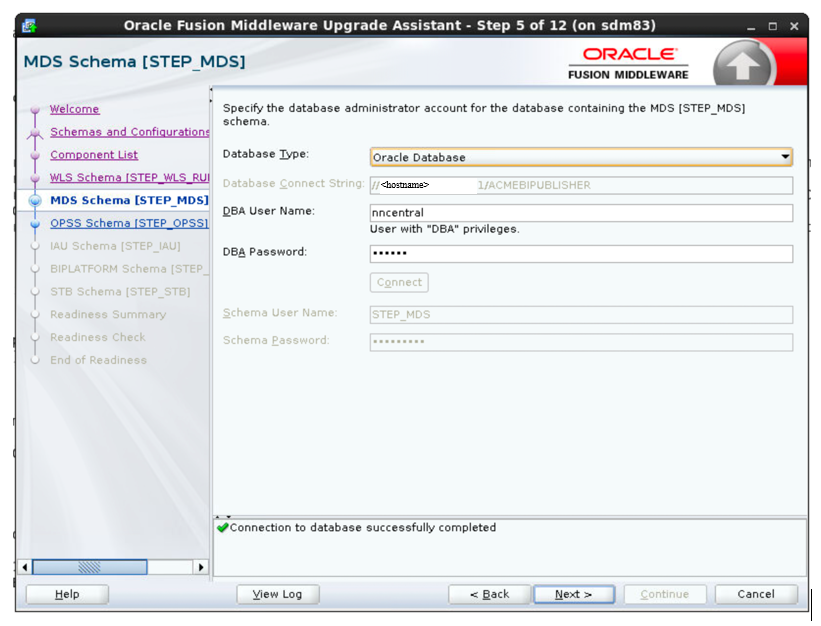Screen dimensions: 821x626
Task: Click the Schema Password field
Action: [x=581, y=342]
